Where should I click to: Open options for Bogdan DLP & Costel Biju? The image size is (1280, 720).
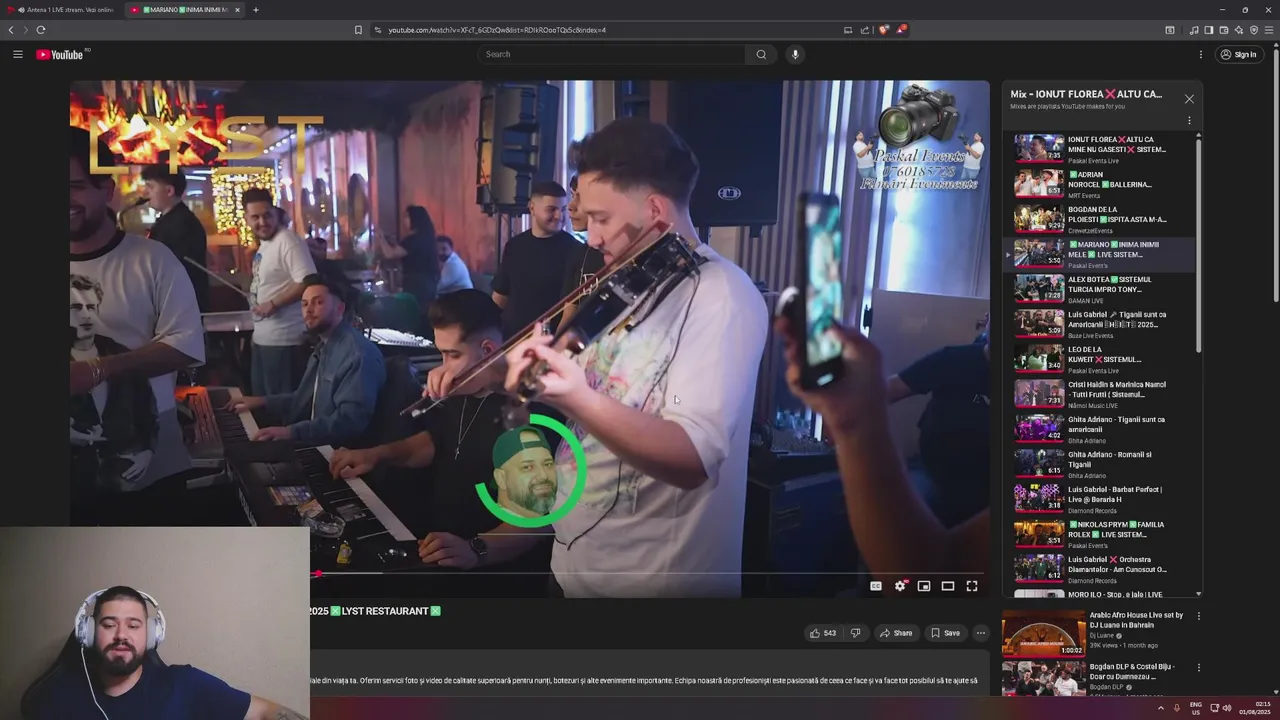(1198, 668)
